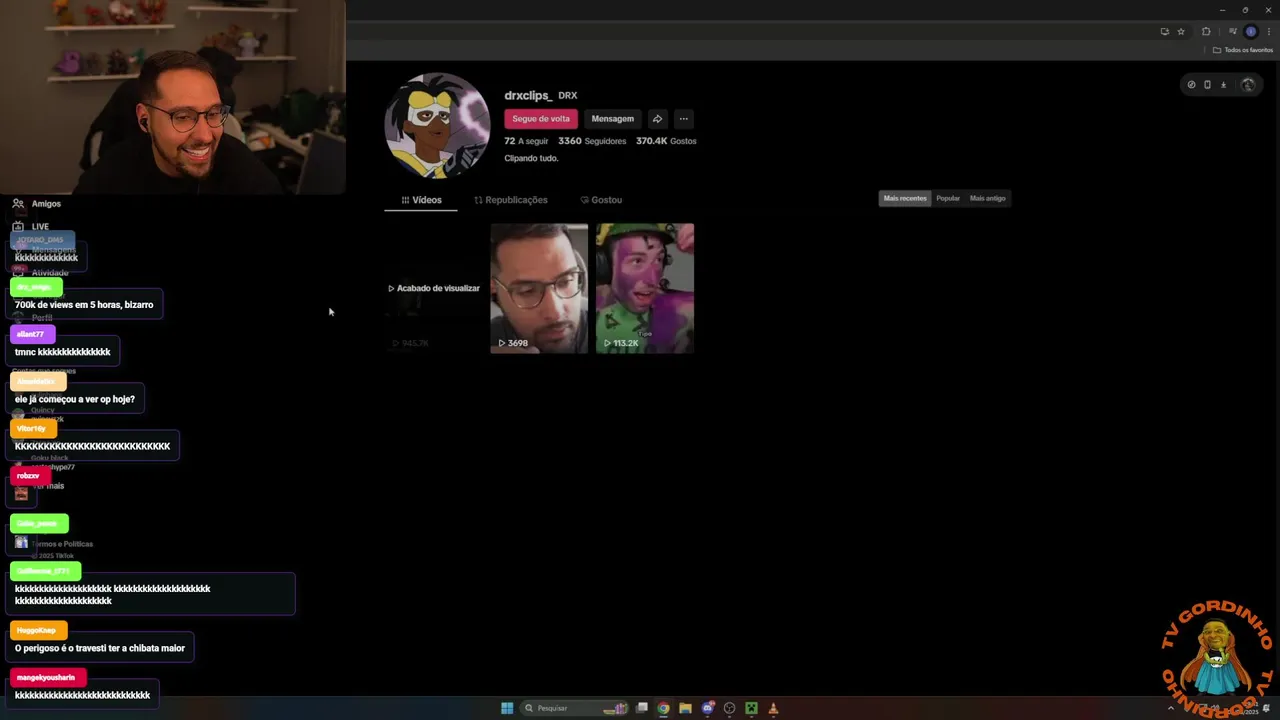1280x720 pixels.
Task: Open the Acabado de visualizar video
Action: 434,288
